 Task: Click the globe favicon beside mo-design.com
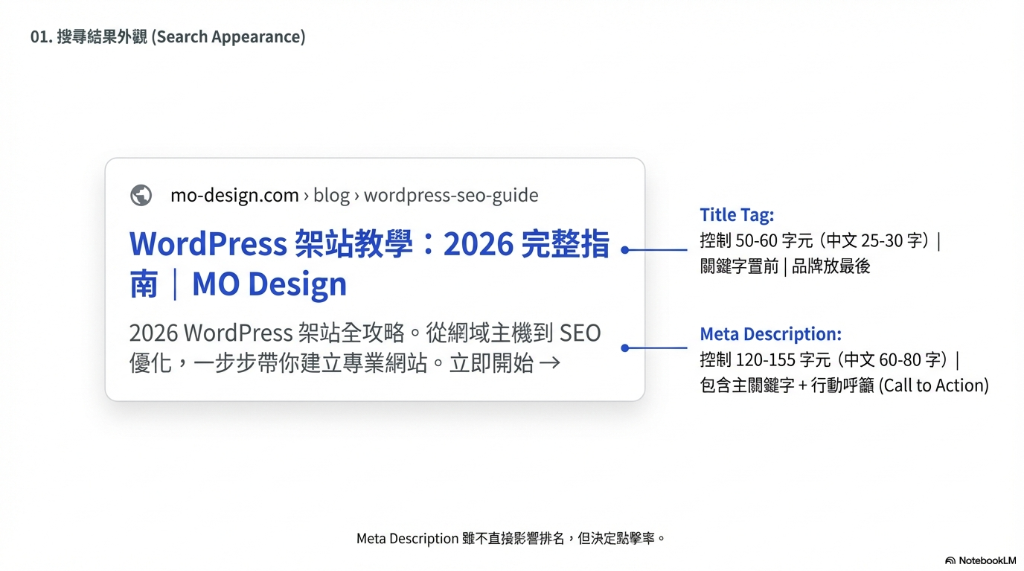(141, 195)
